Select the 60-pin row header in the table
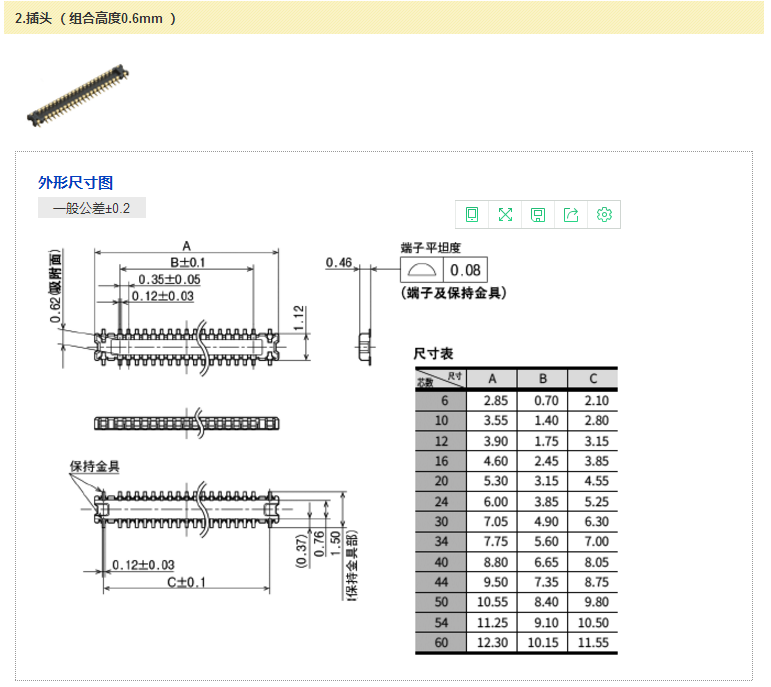 coord(441,643)
